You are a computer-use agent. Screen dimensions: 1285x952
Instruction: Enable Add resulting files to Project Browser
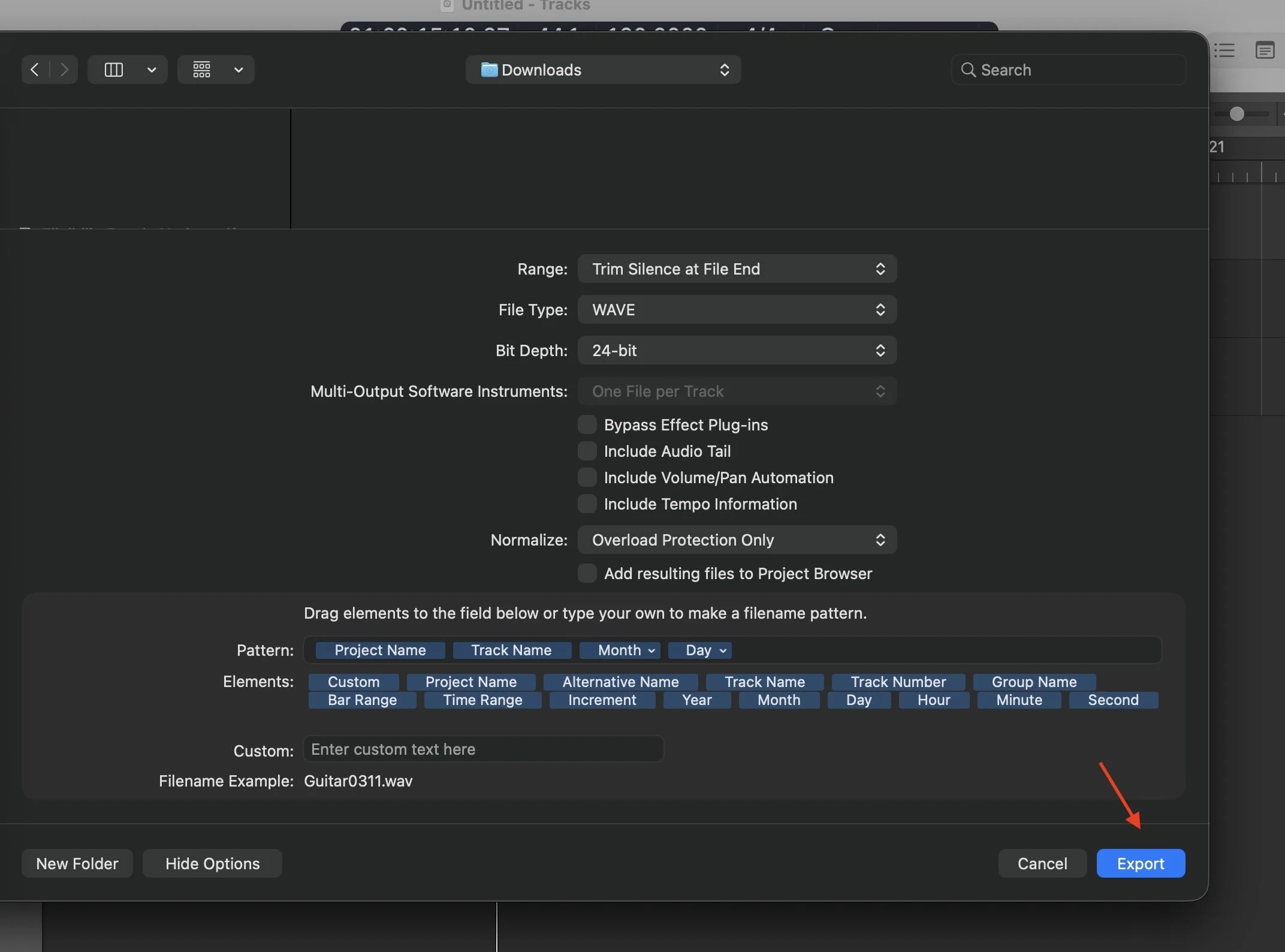click(587, 573)
